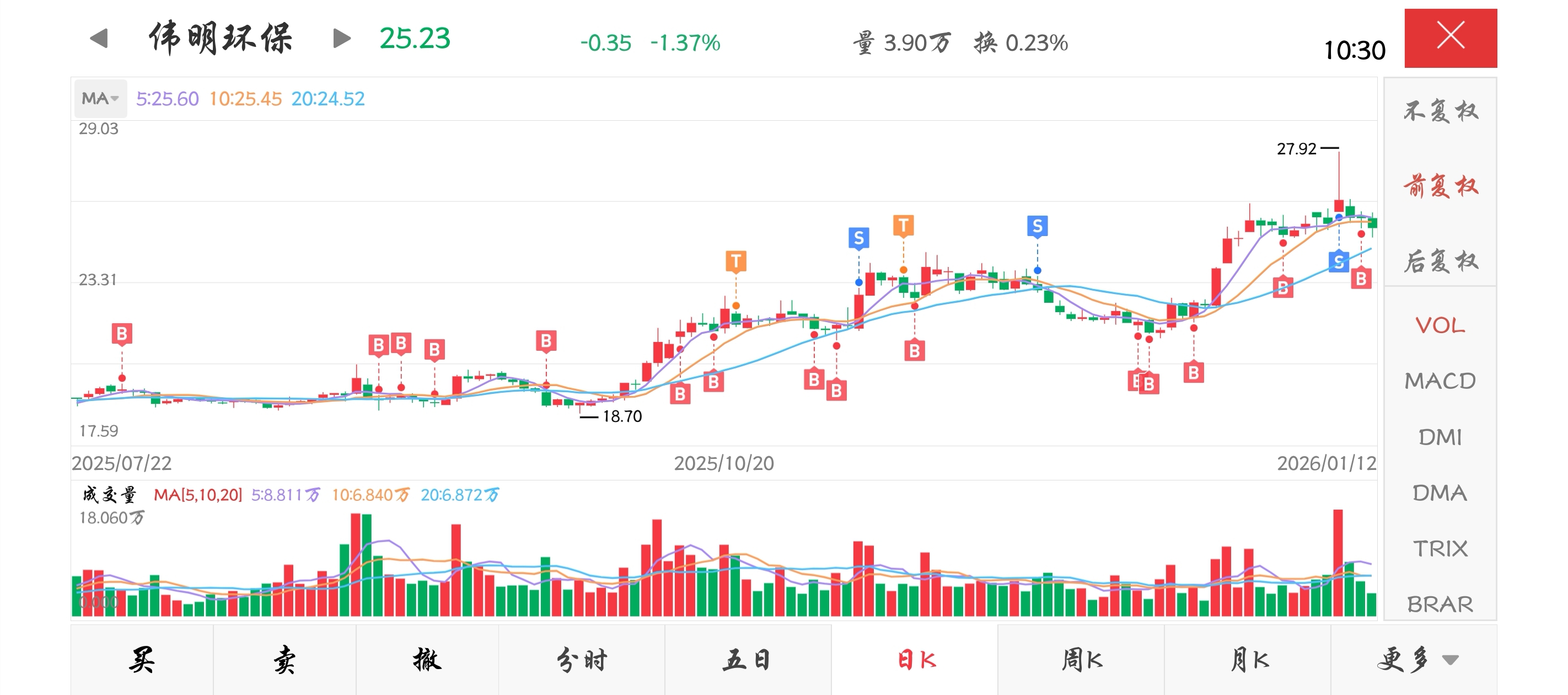Click the rightmost red B marker

[1361, 279]
